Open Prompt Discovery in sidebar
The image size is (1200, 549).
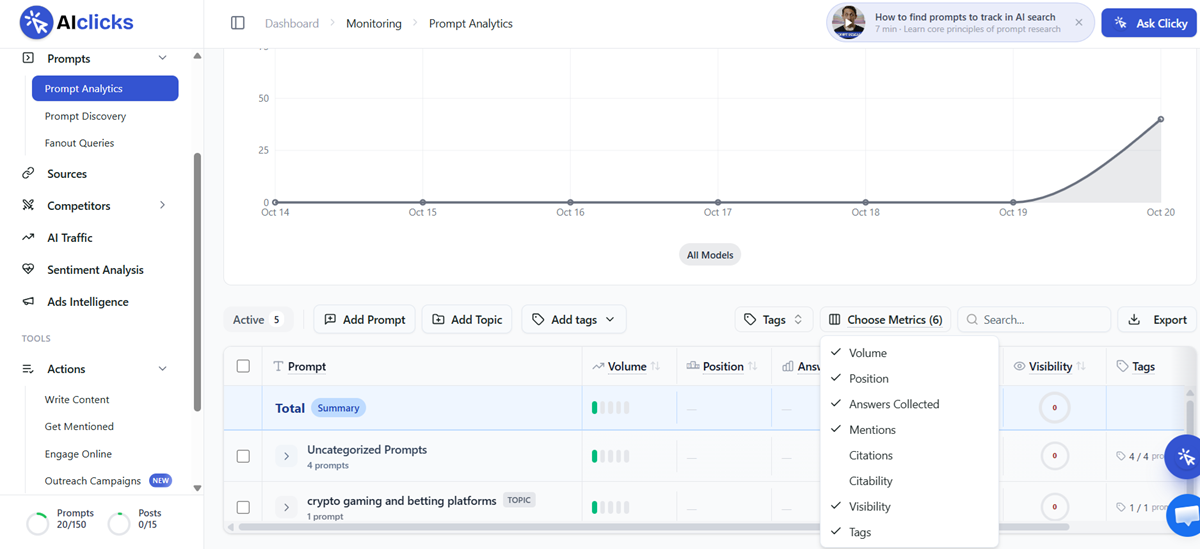[x=85, y=116]
